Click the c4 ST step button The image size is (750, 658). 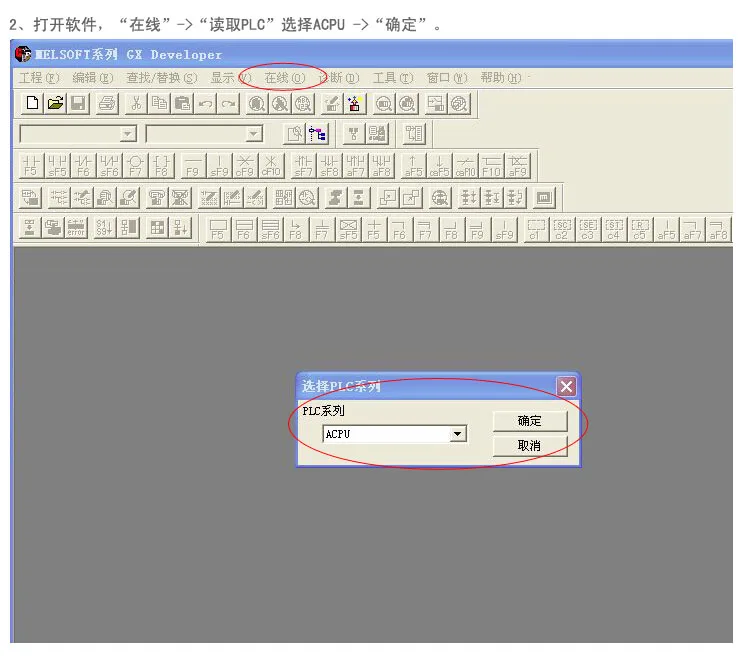(614, 230)
